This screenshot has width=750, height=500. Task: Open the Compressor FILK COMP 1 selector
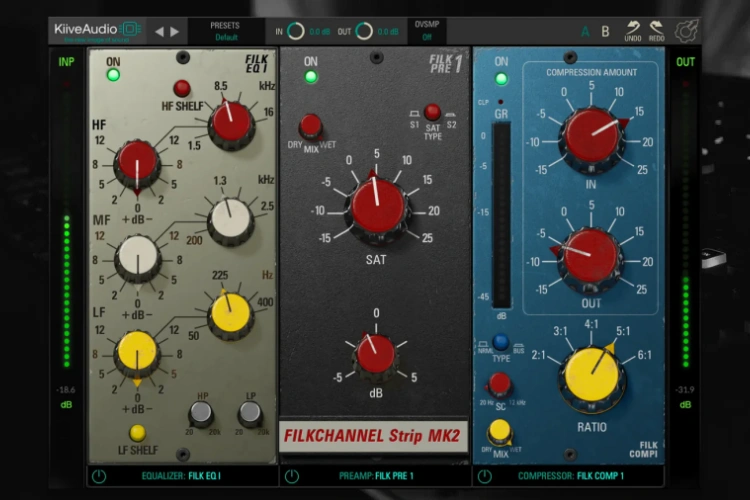coord(571,476)
